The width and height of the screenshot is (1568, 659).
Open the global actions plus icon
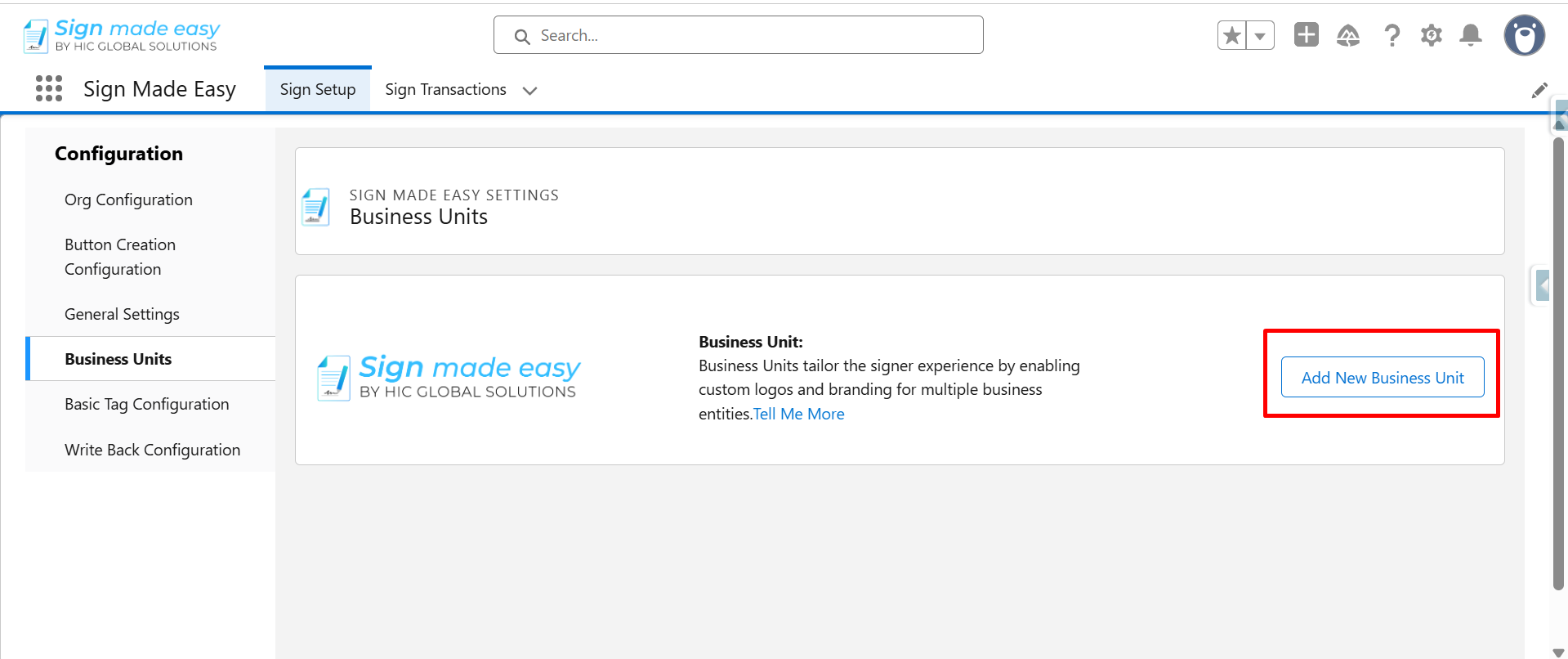[1306, 34]
